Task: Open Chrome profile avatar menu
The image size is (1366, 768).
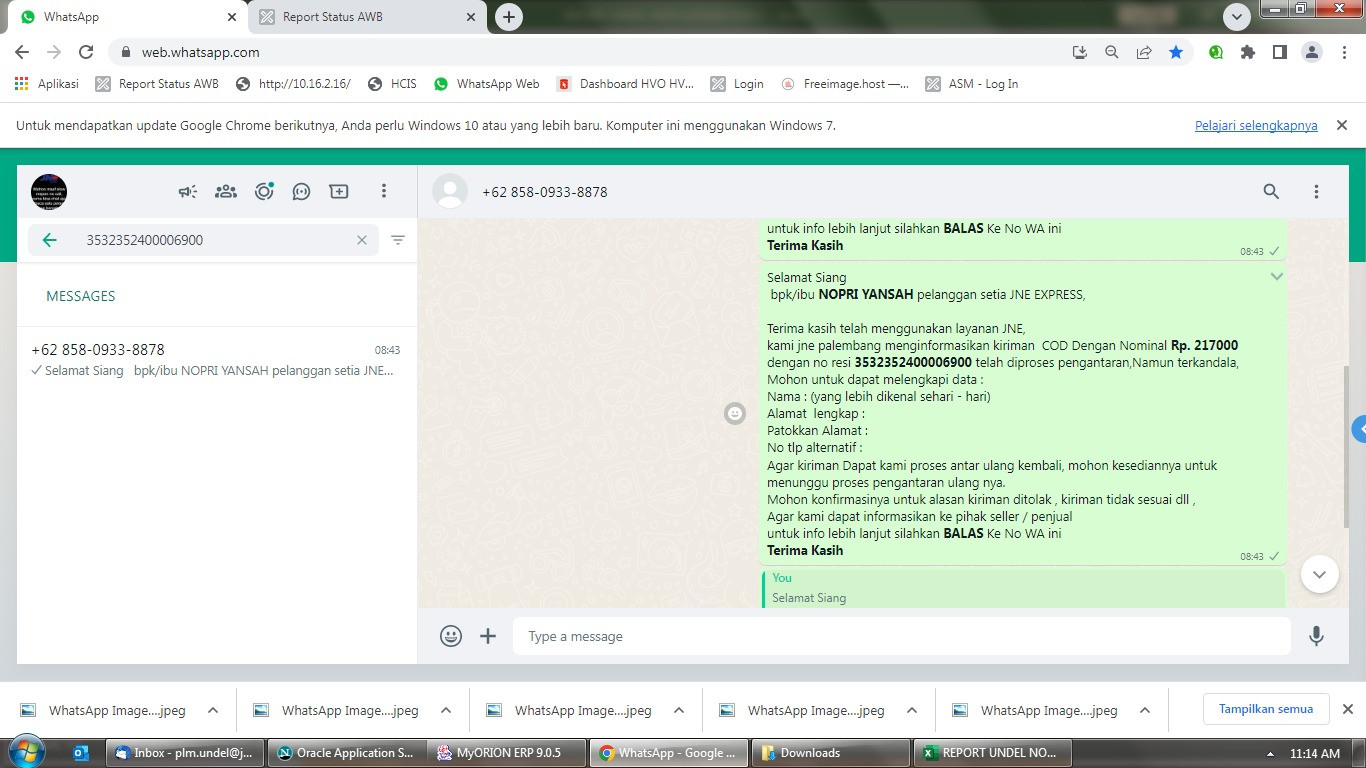Action: [x=1311, y=52]
